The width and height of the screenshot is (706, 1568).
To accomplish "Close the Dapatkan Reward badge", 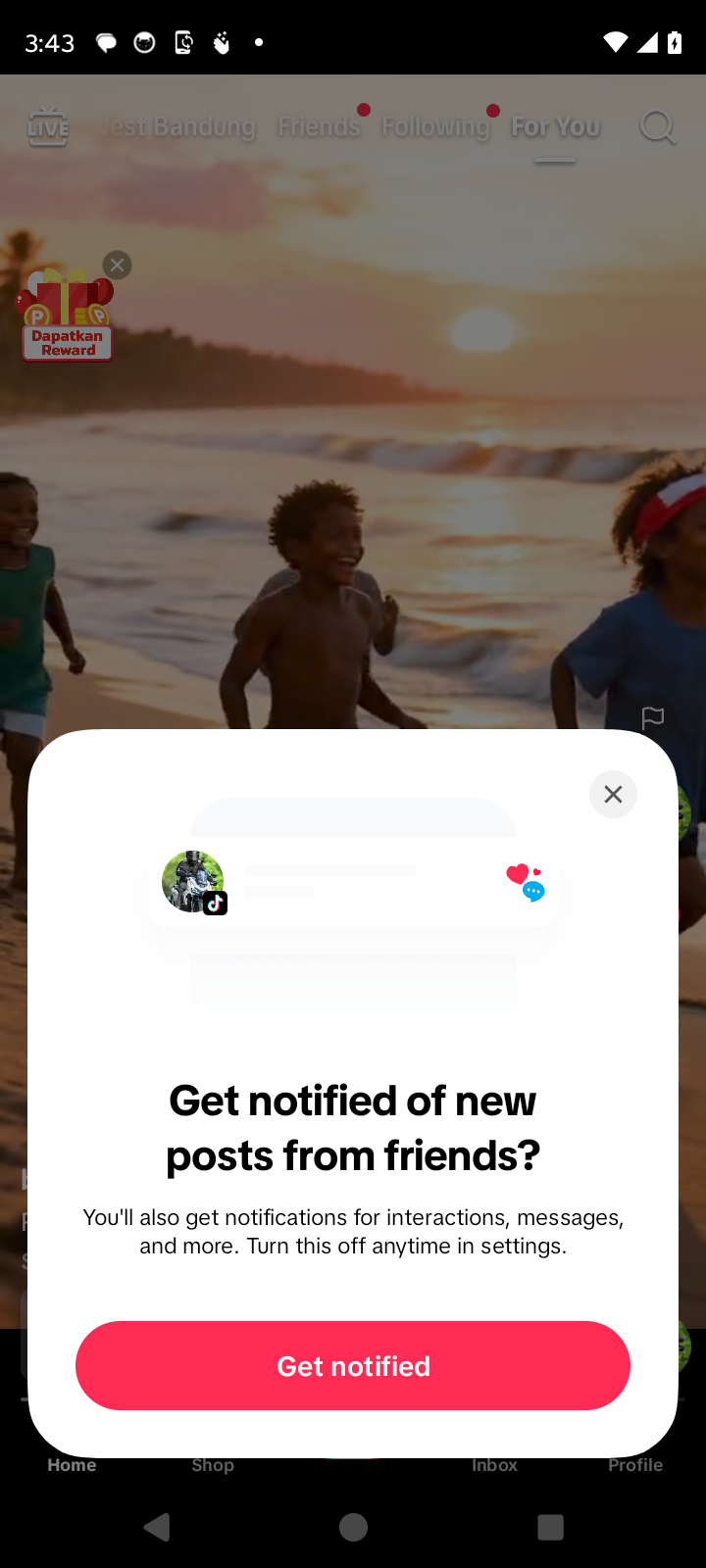I will [118, 265].
